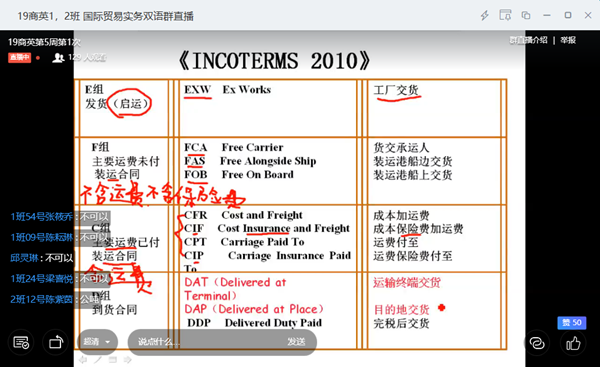Click the lightning bolt icon in title bar
The height and width of the screenshot is (367, 600).
485,15
